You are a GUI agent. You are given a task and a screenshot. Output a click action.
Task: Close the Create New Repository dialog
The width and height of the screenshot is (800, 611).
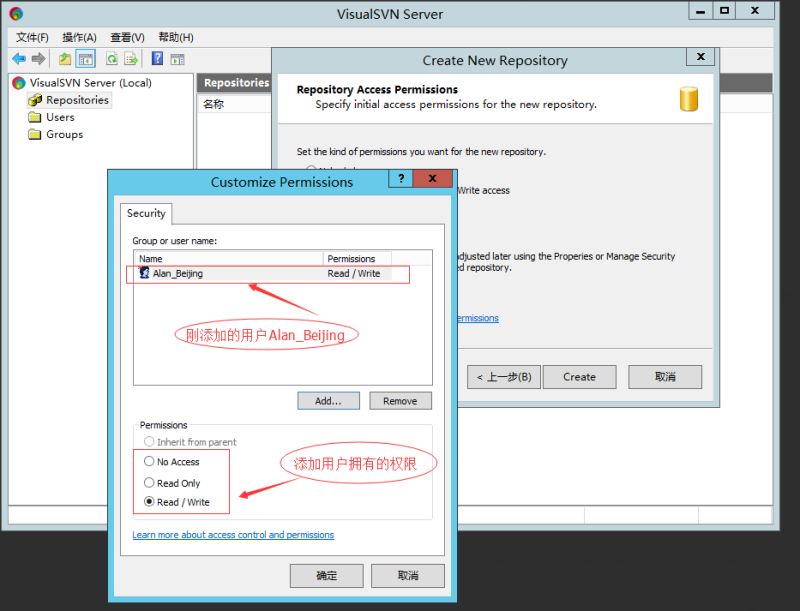click(x=701, y=57)
